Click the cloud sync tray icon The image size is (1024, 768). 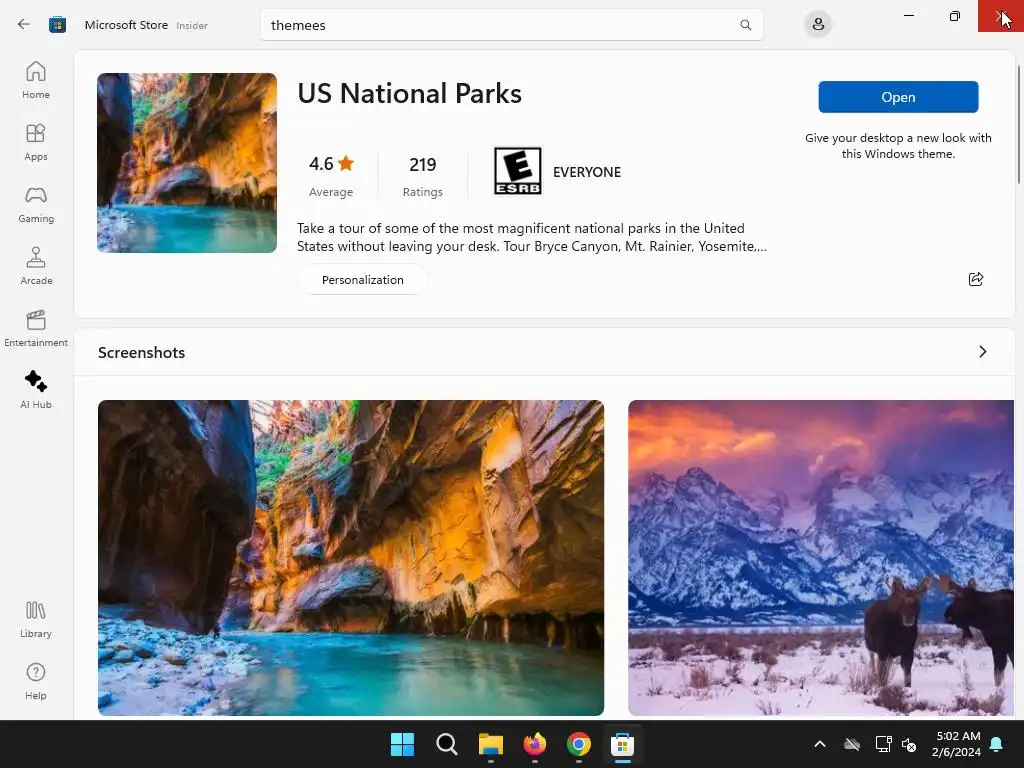[x=852, y=744]
